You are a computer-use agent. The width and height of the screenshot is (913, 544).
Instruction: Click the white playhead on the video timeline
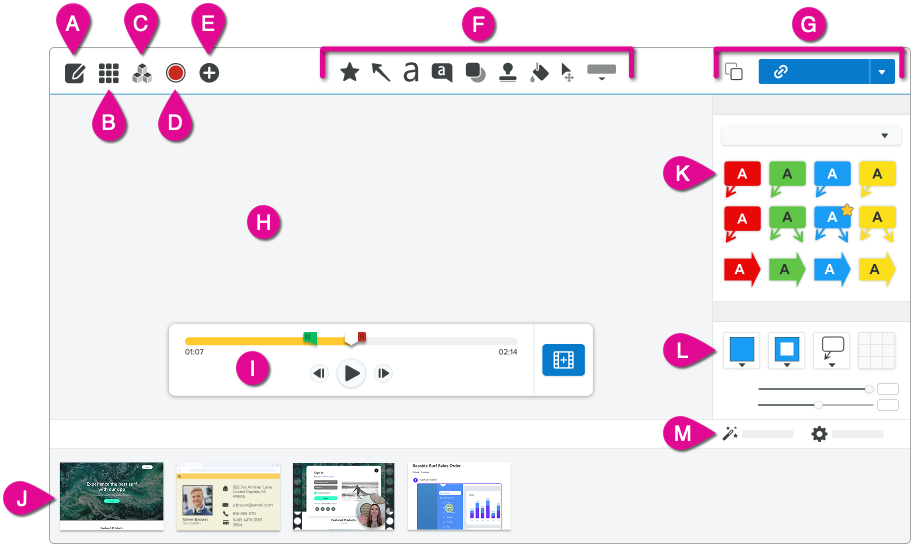click(x=351, y=340)
